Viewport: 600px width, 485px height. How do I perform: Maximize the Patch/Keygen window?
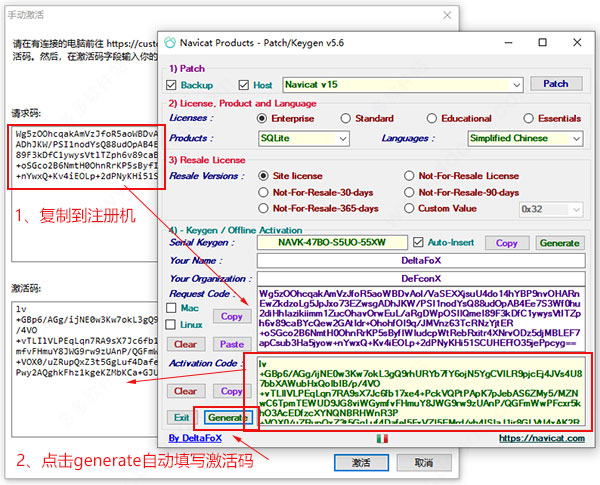[x=543, y=42]
